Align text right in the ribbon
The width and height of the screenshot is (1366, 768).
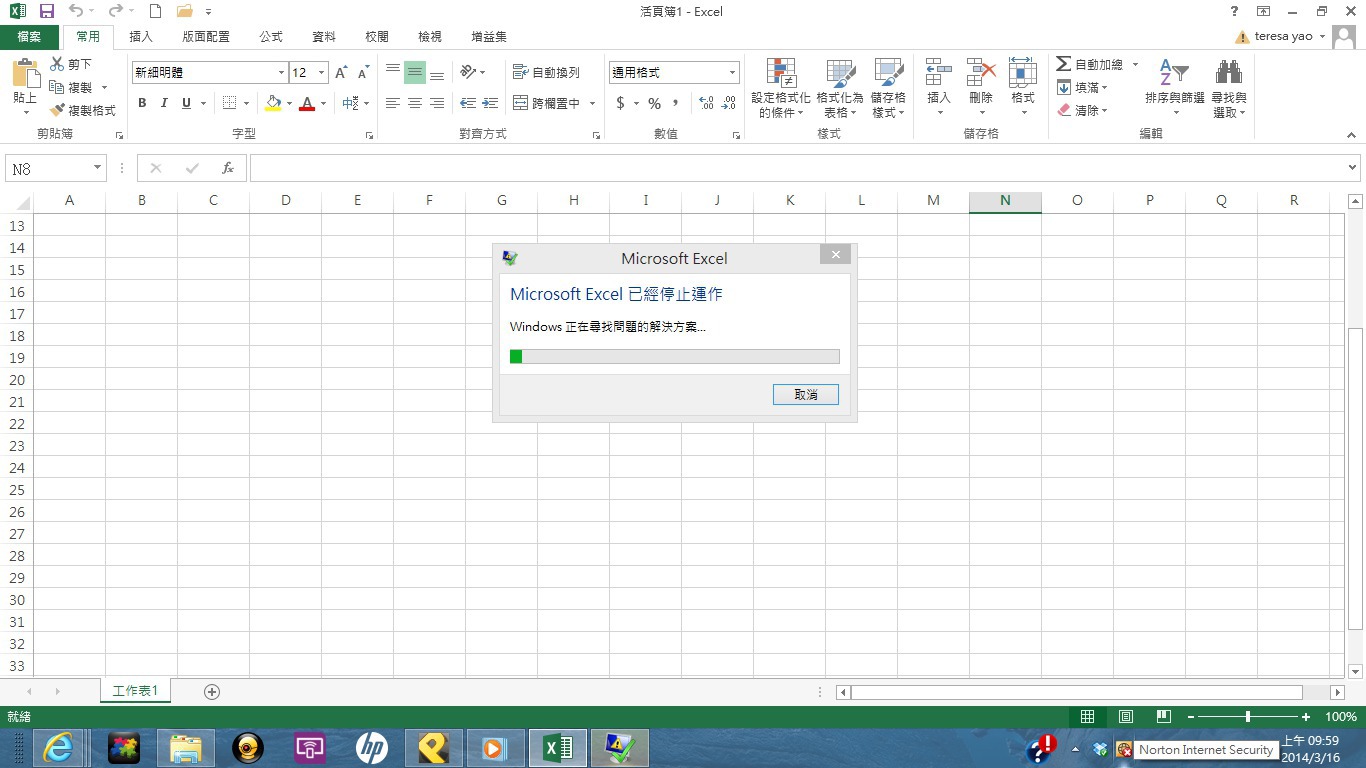pyautogui.click(x=437, y=103)
